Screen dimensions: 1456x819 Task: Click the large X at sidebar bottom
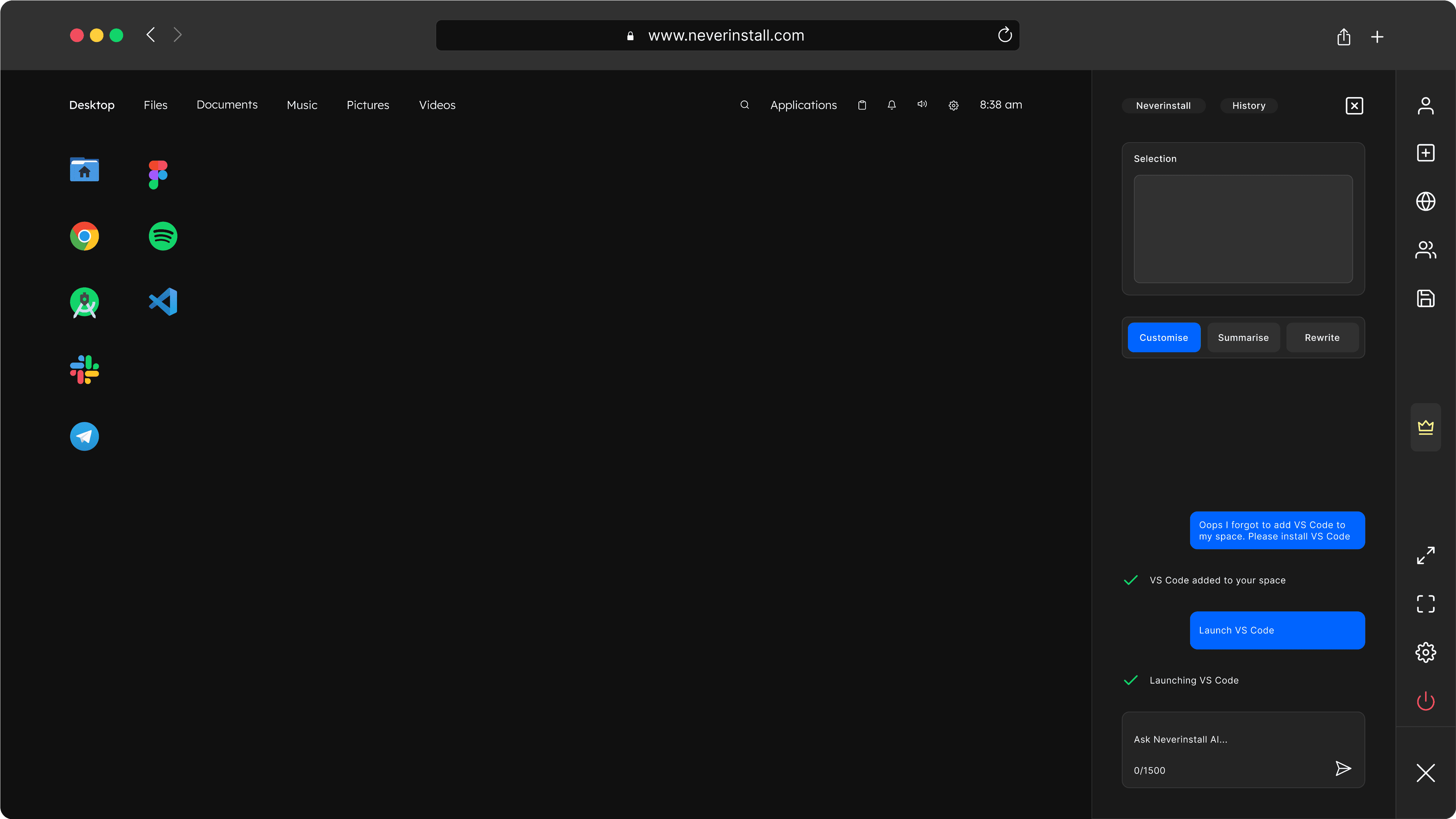(1425, 773)
